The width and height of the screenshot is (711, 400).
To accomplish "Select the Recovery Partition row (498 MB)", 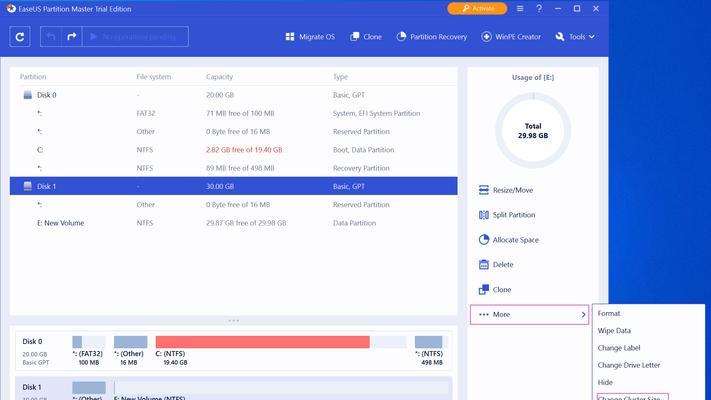I will 234,168.
